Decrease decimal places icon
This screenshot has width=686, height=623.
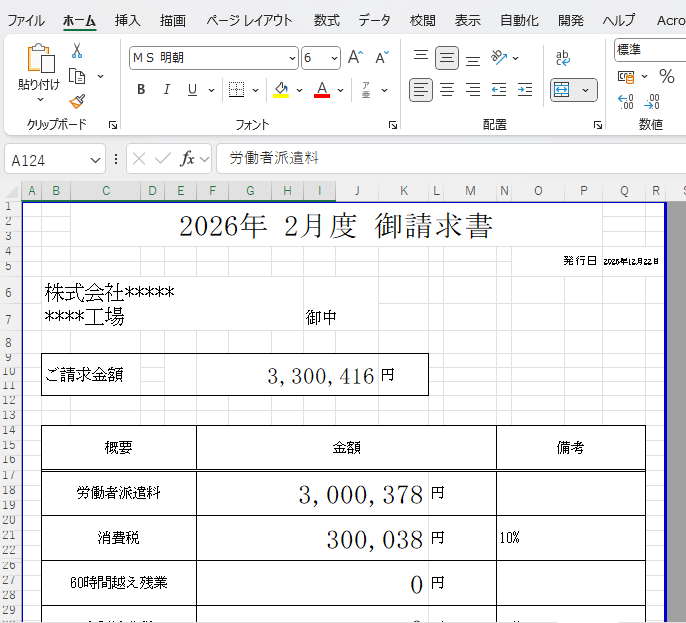(x=652, y=102)
